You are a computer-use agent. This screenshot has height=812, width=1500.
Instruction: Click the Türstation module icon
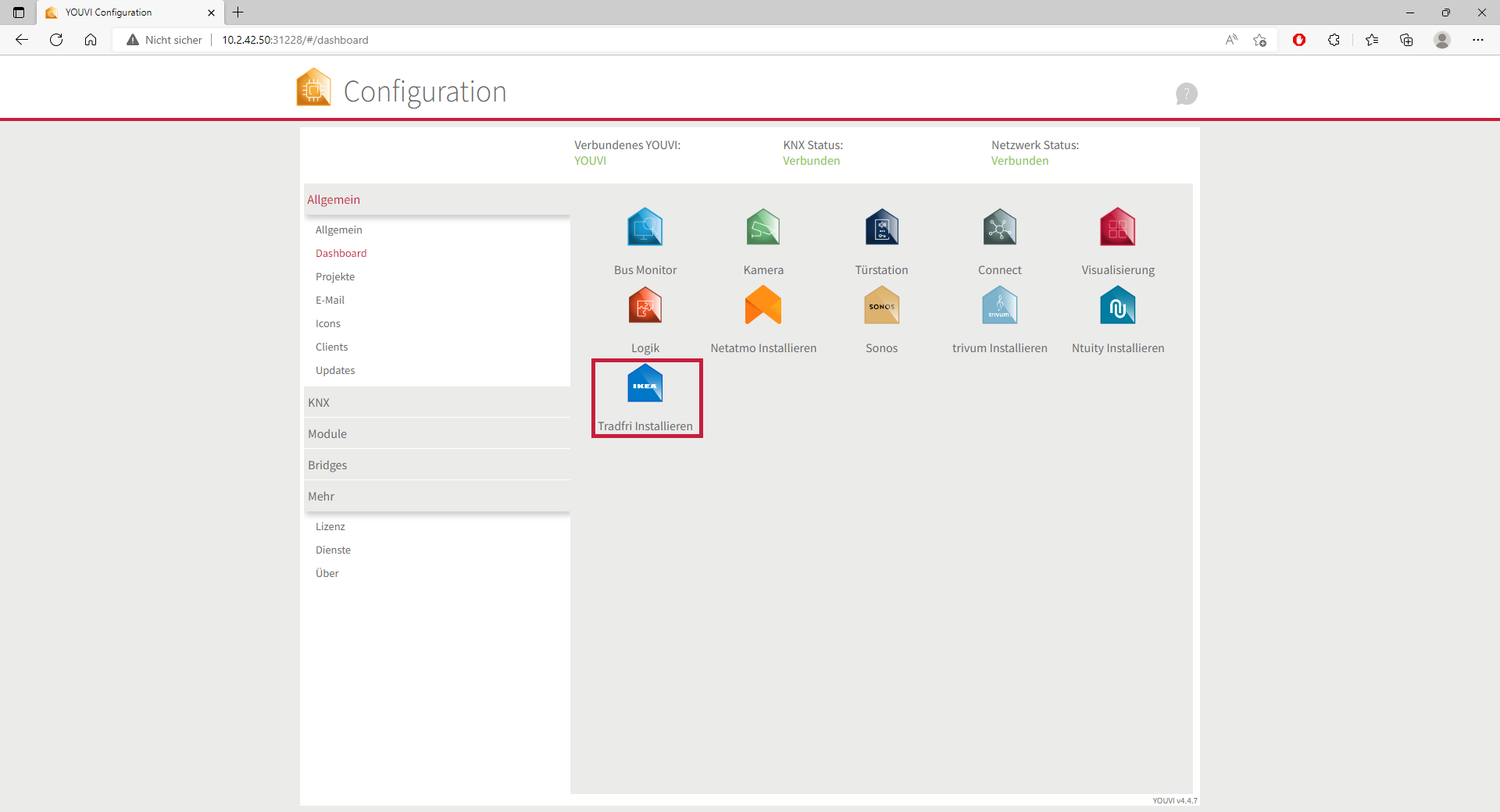click(x=881, y=227)
